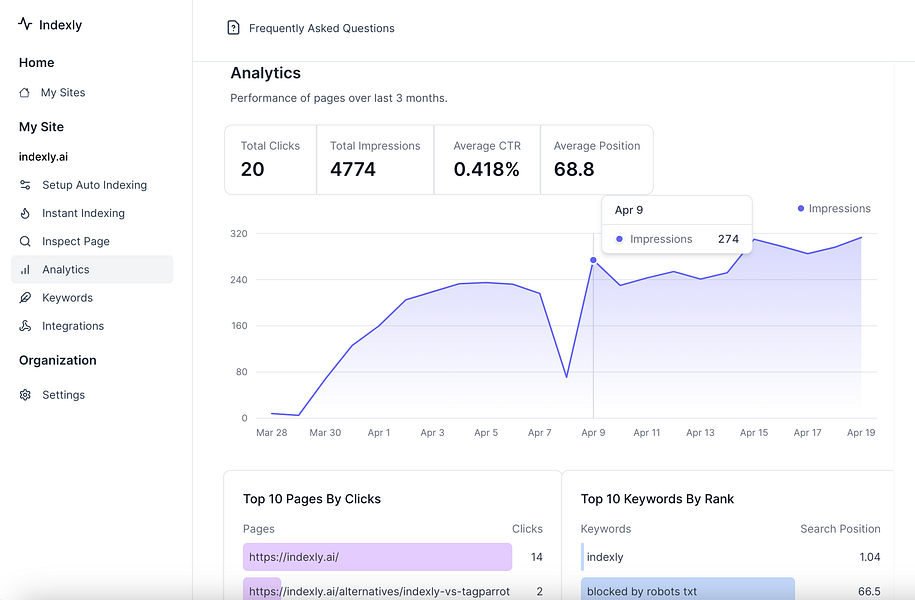Click the Indexly pulse logo icon

[x=25, y=24]
